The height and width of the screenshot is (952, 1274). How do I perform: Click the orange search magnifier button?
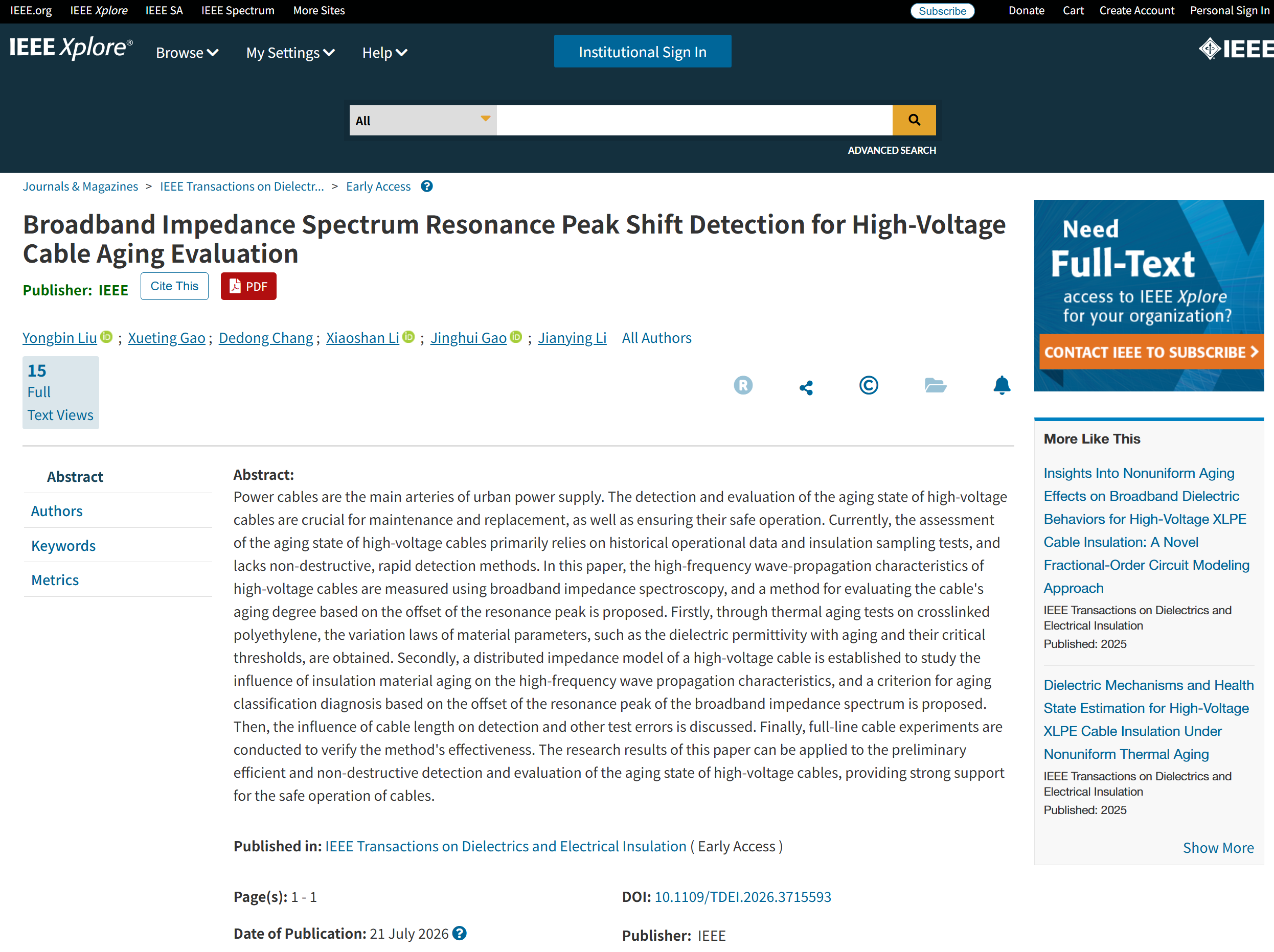[x=914, y=120]
